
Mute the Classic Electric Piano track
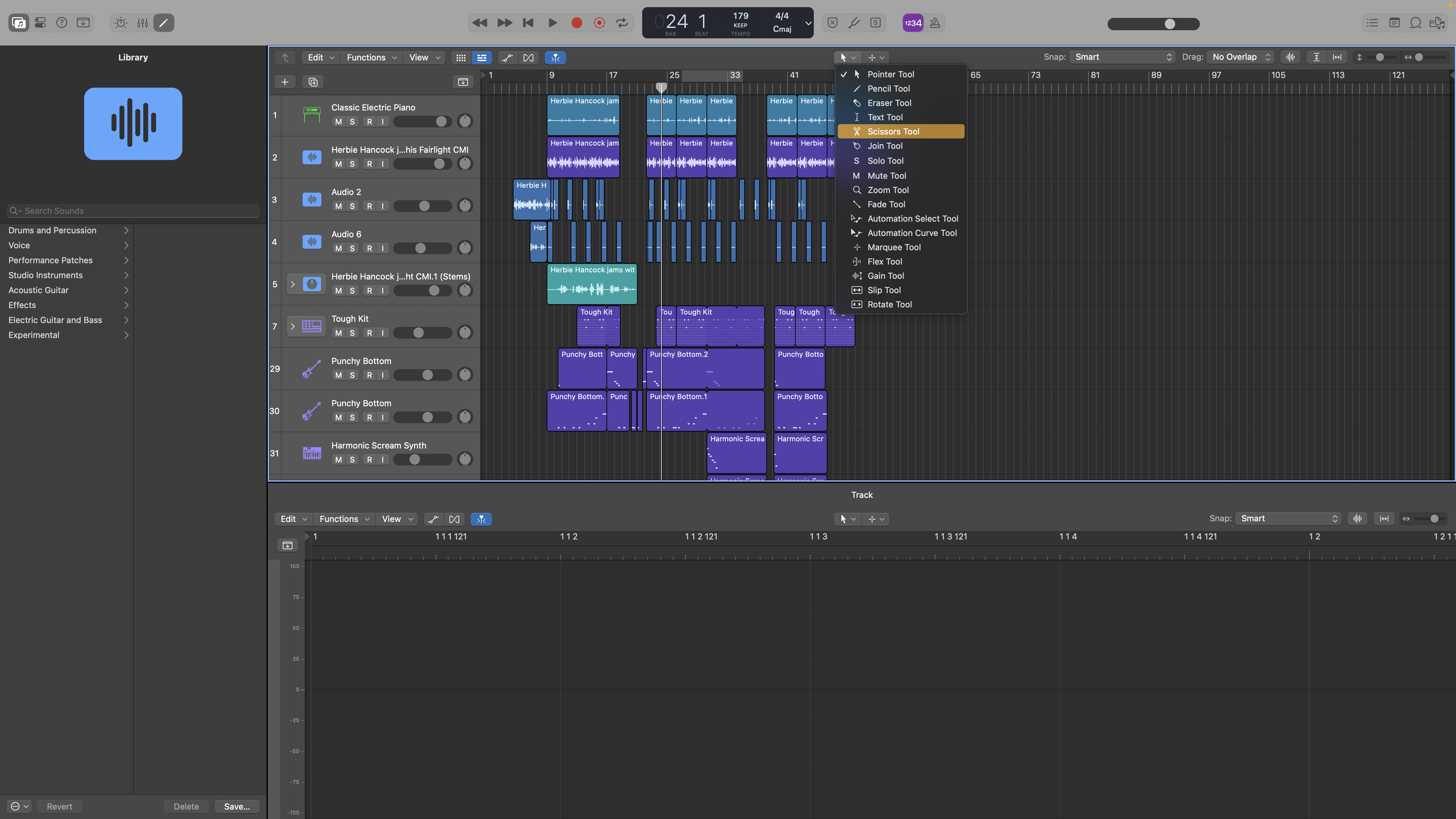(339, 122)
